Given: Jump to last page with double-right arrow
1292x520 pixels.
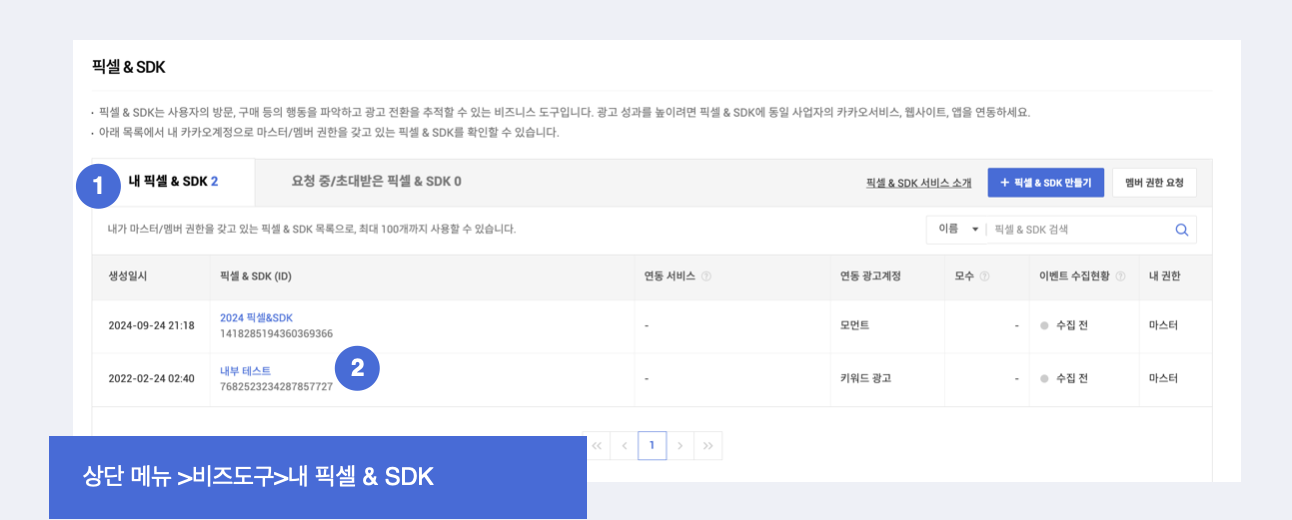Looking at the screenshot, I should coord(708,446).
